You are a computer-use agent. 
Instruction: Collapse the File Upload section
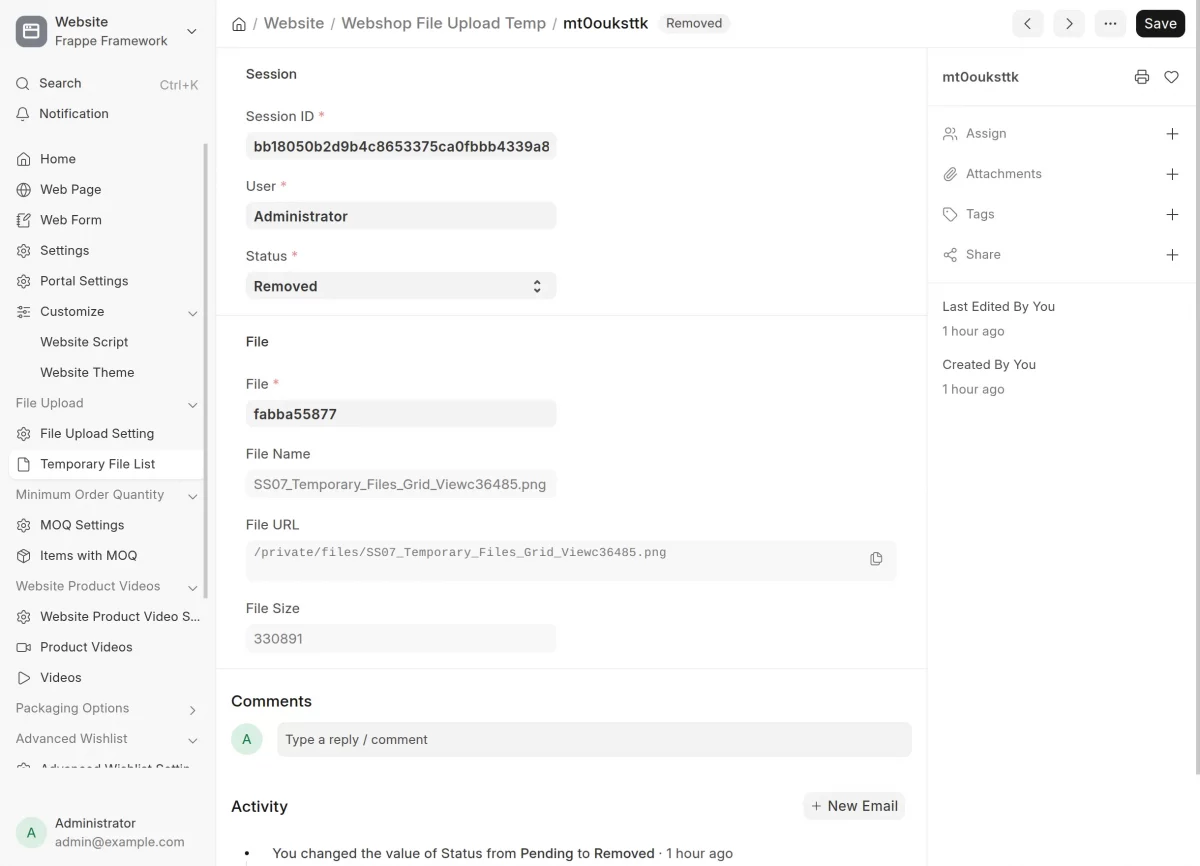tap(193, 404)
